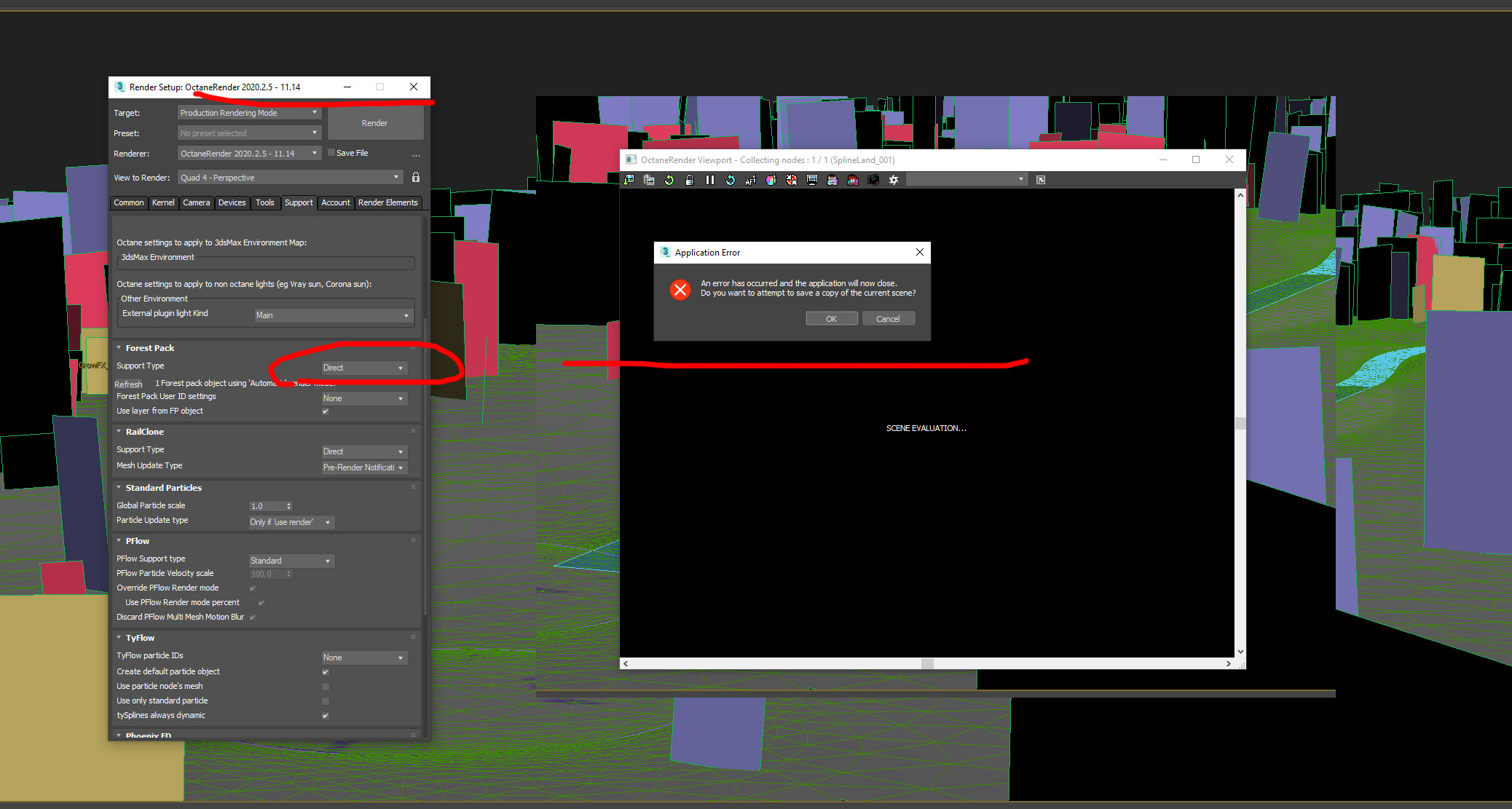Click the pause render icon
Screen dimensions: 1512x809
[x=710, y=180]
